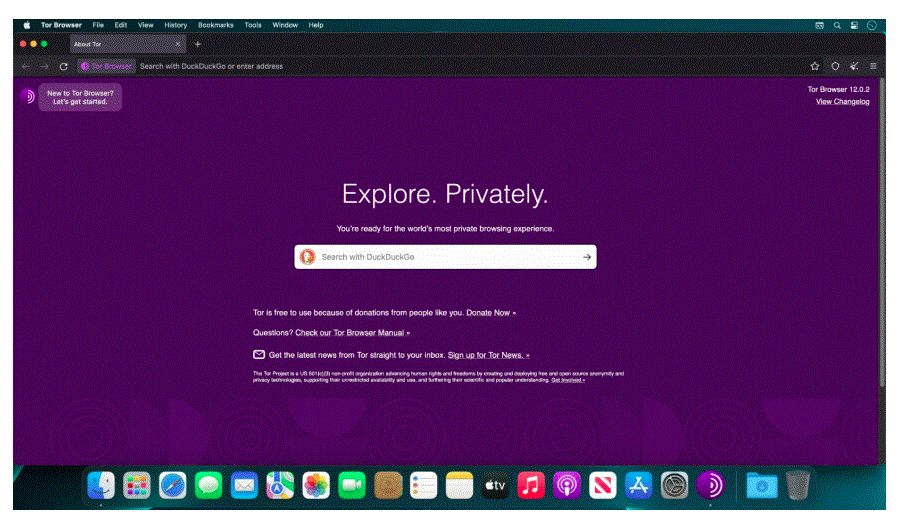This screenshot has width=901, height=526.
Task: Open the File menu
Action: pyautogui.click(x=98, y=25)
